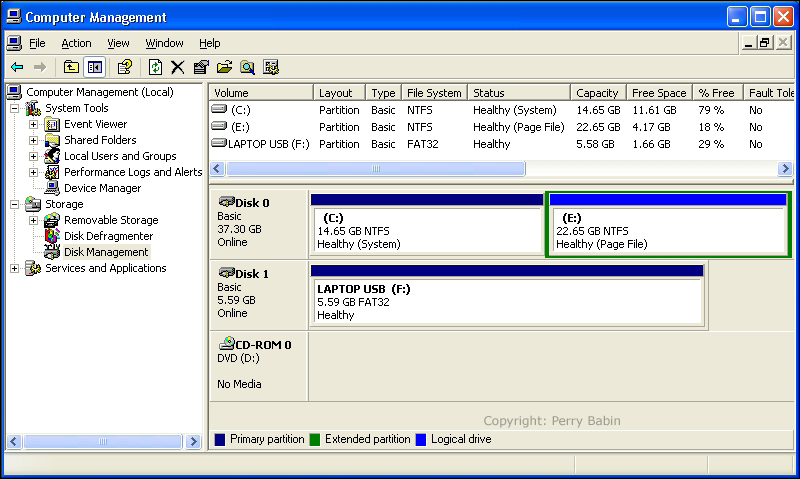Image resolution: width=800 pixels, height=479 pixels.
Task: Click the Refresh toolbar icon
Action: [155, 67]
